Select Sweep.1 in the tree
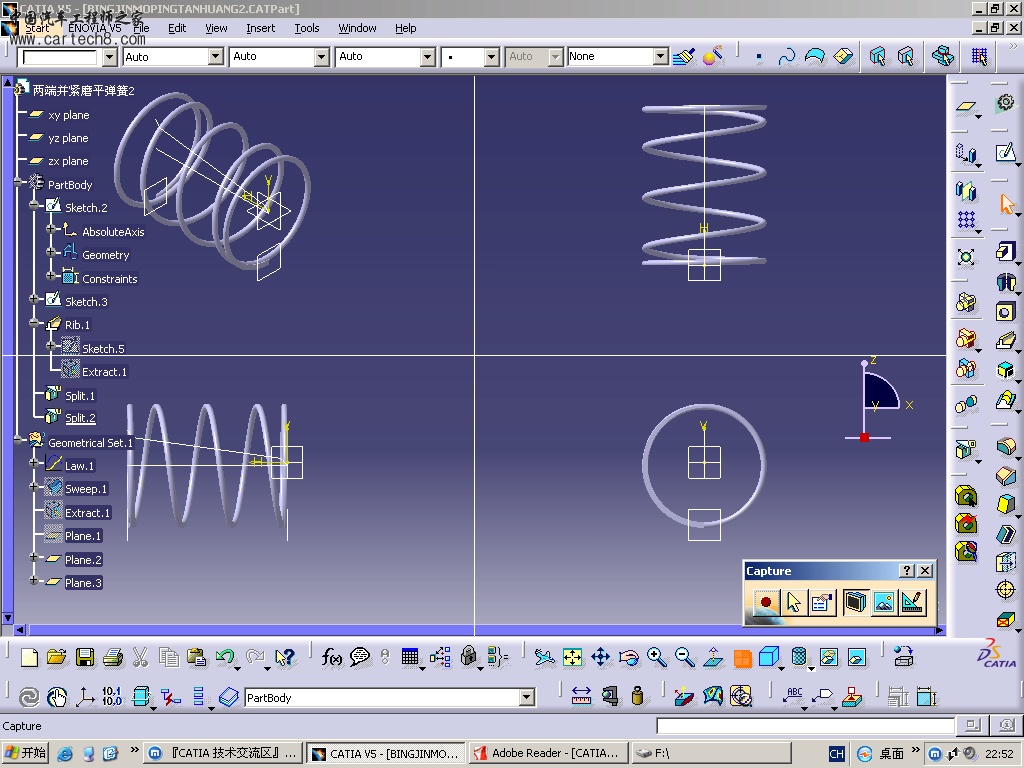The image size is (1024, 768). coord(86,488)
